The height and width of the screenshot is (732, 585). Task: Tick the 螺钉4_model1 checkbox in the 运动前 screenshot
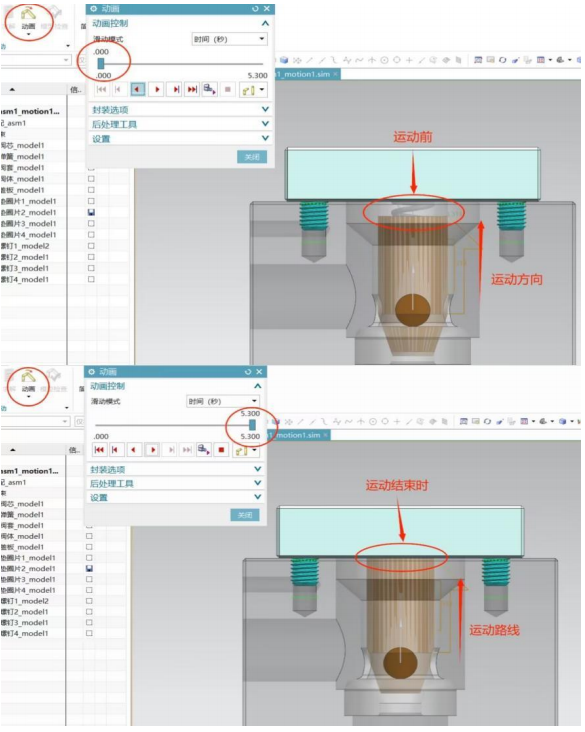click(91, 279)
